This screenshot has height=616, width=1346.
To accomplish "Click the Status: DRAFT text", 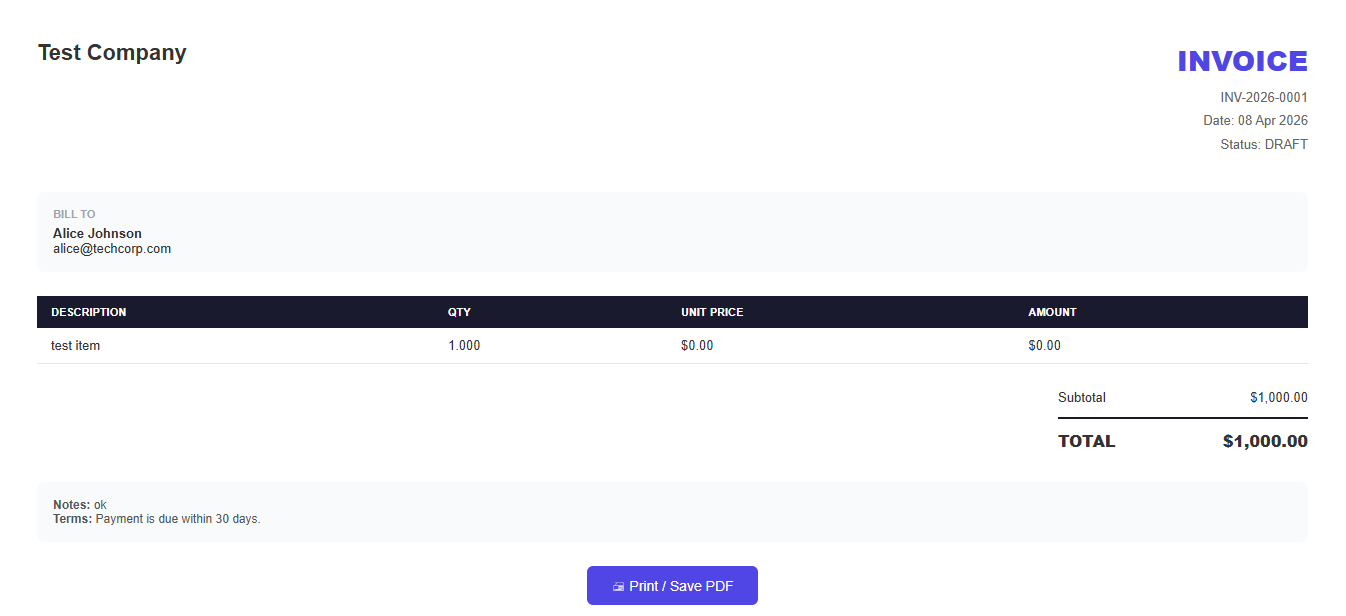I will pos(1263,145).
